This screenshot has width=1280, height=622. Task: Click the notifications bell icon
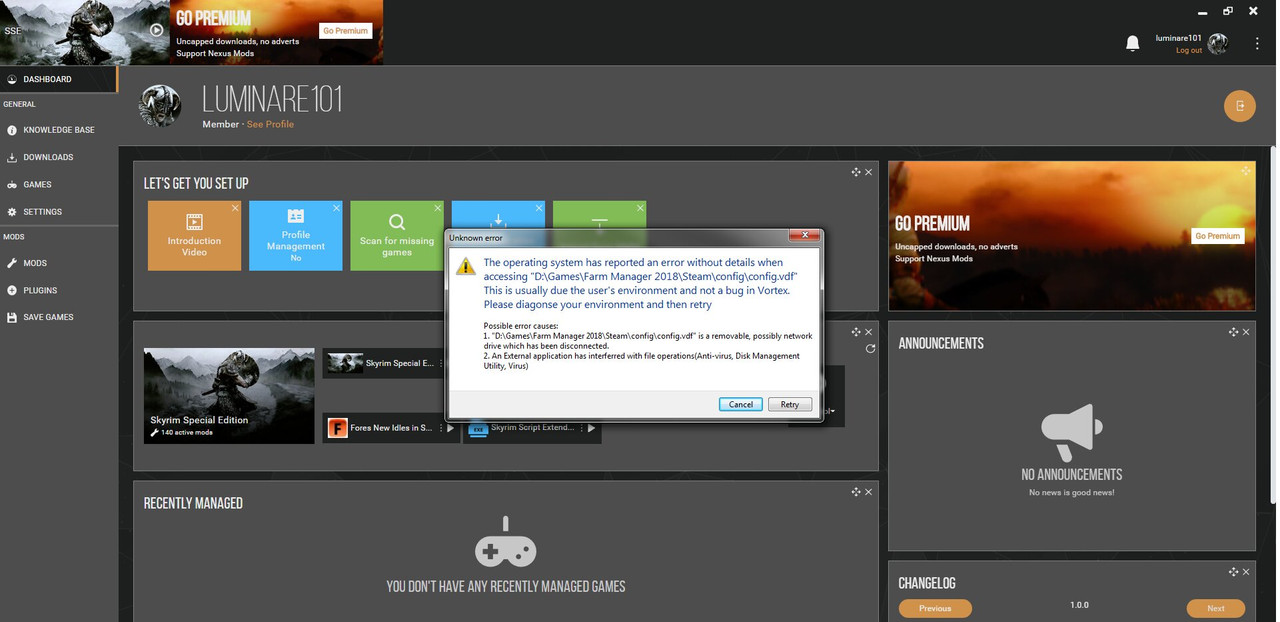point(1133,43)
